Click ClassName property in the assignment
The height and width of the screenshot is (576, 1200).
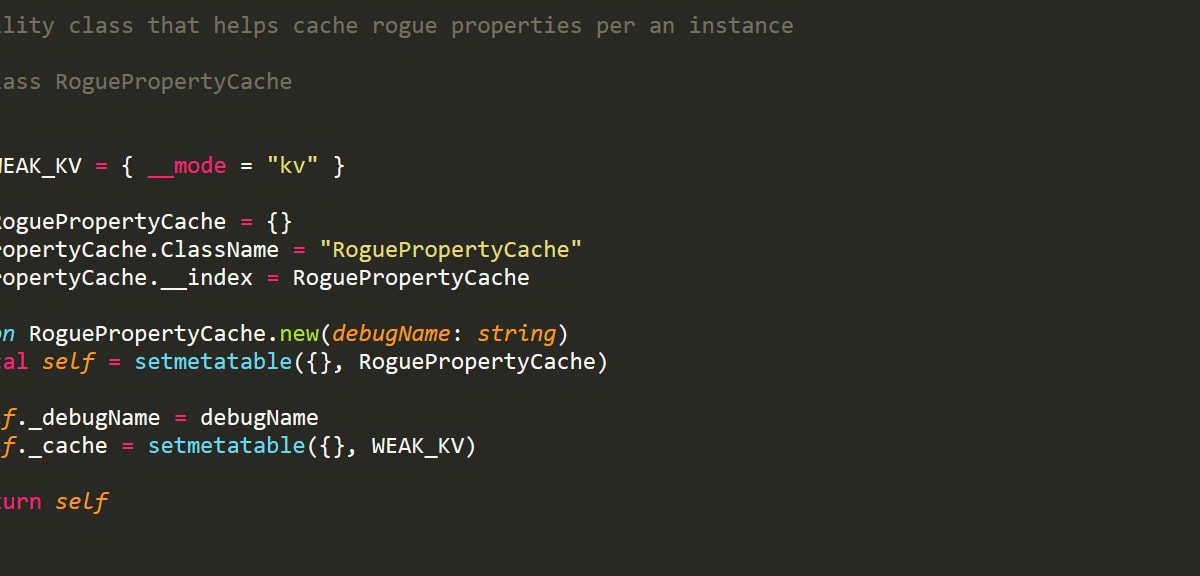tap(219, 249)
